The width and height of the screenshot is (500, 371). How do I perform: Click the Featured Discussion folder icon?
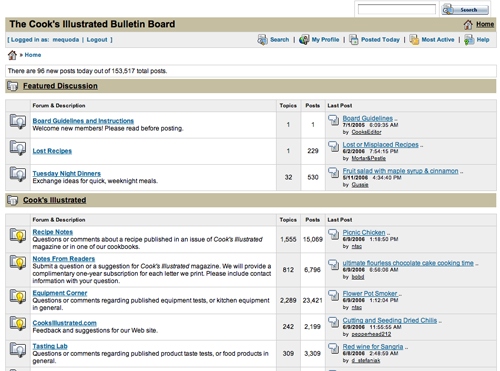coord(13,86)
